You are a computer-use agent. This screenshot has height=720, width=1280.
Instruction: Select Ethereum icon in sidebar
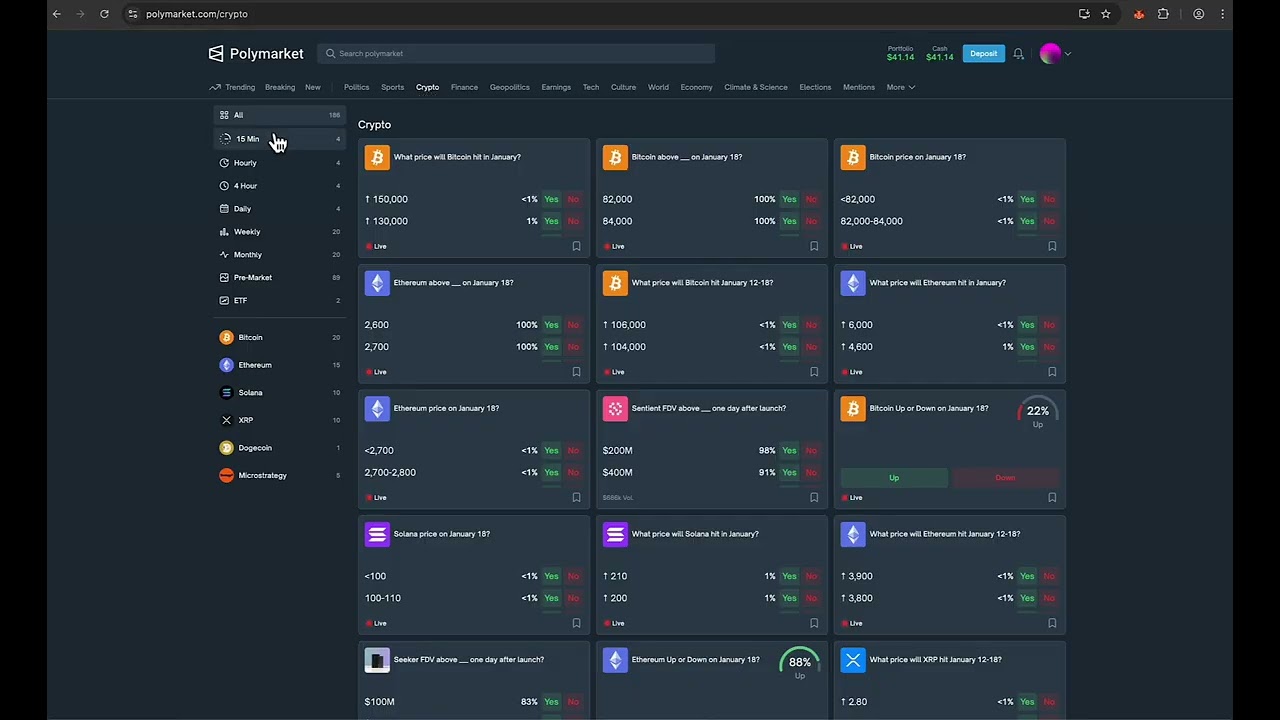tap(226, 365)
